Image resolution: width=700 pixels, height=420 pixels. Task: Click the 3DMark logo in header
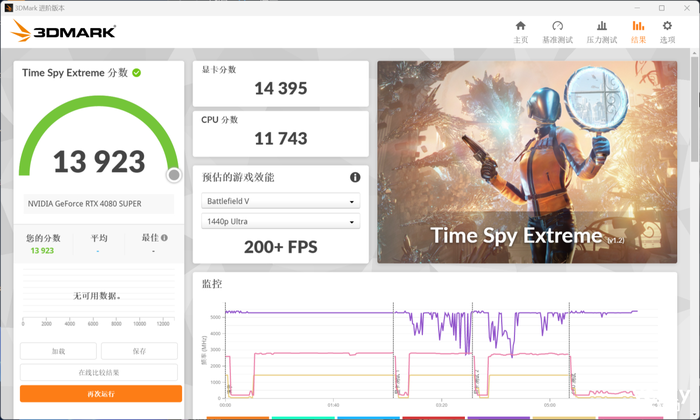click(x=63, y=31)
